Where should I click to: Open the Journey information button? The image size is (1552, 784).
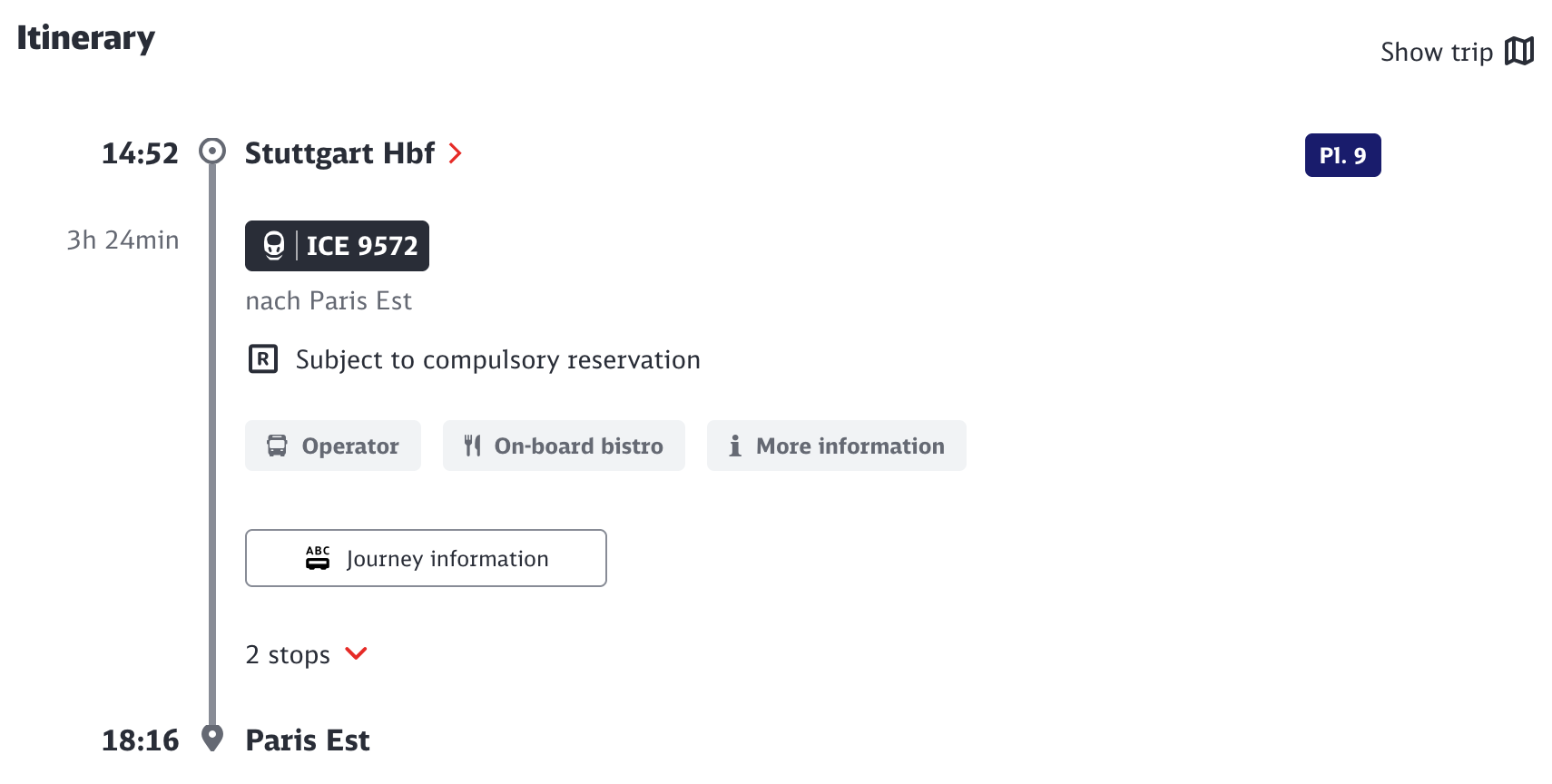point(426,558)
